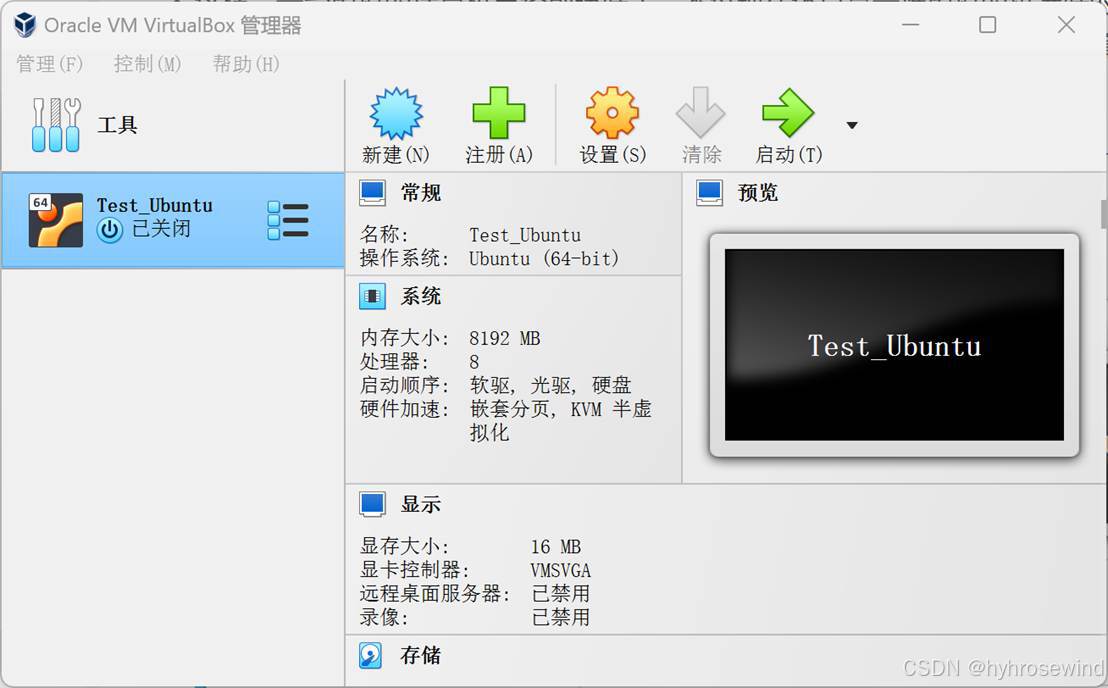The width and height of the screenshot is (1108, 688).
Task: Click the 显示 section monitor icon
Action: click(372, 504)
